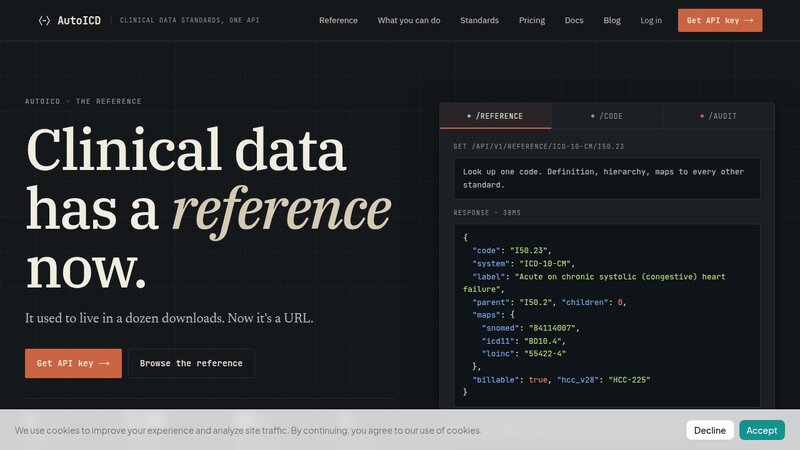Switch to the /AUDIT tab

[x=718, y=116]
